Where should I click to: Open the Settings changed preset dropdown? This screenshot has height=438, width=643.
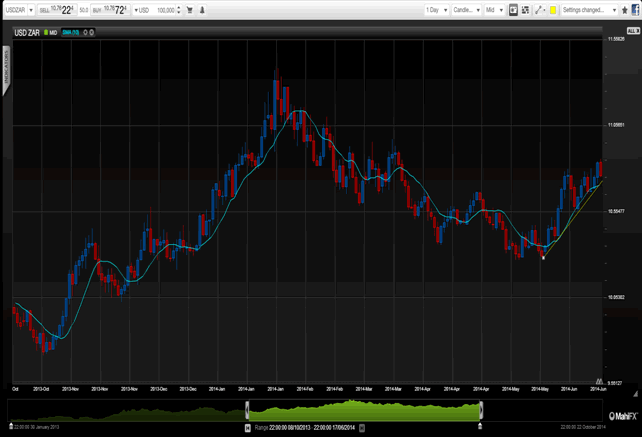[589, 10]
